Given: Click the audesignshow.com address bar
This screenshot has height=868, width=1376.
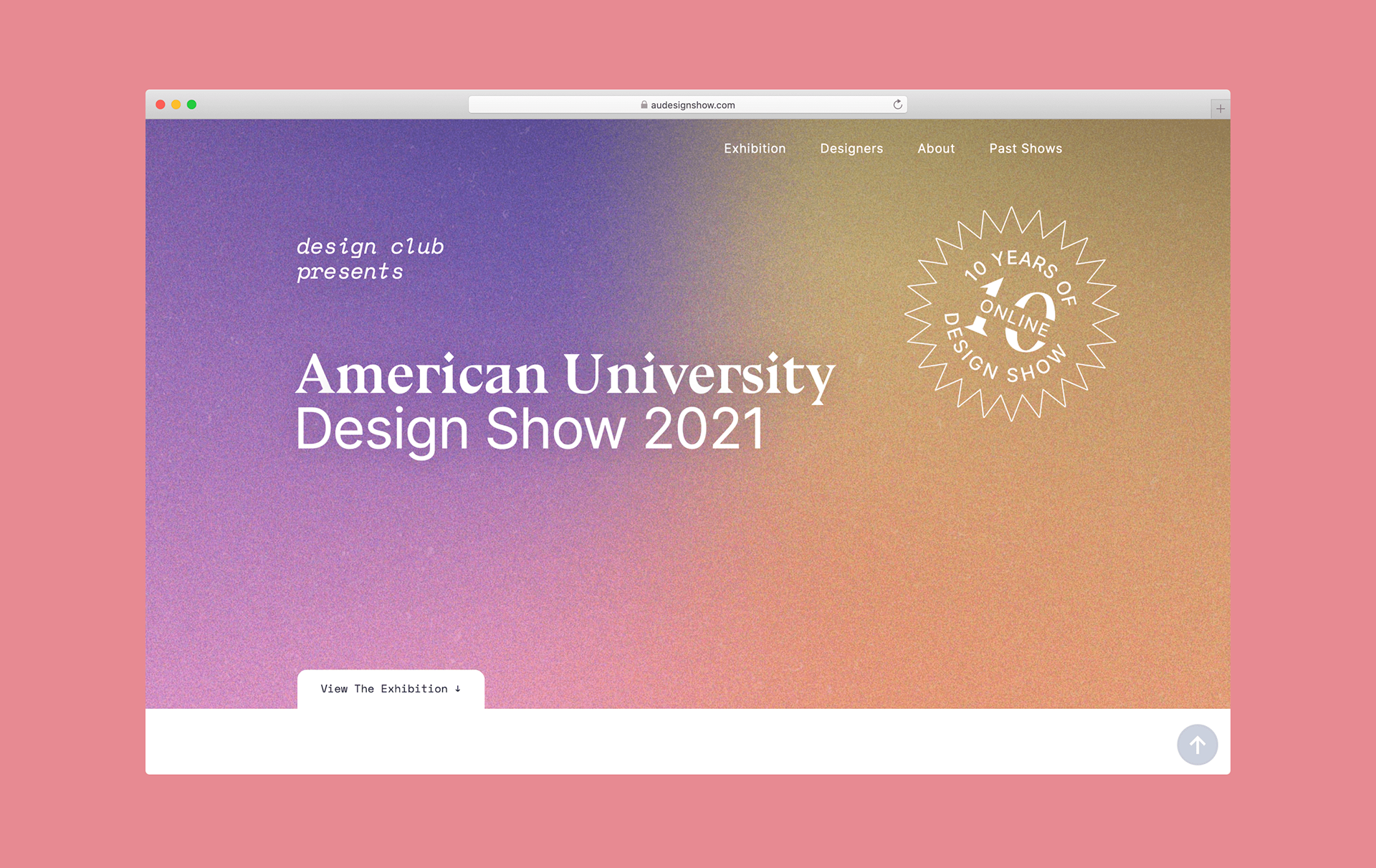Looking at the screenshot, I should tap(688, 105).
